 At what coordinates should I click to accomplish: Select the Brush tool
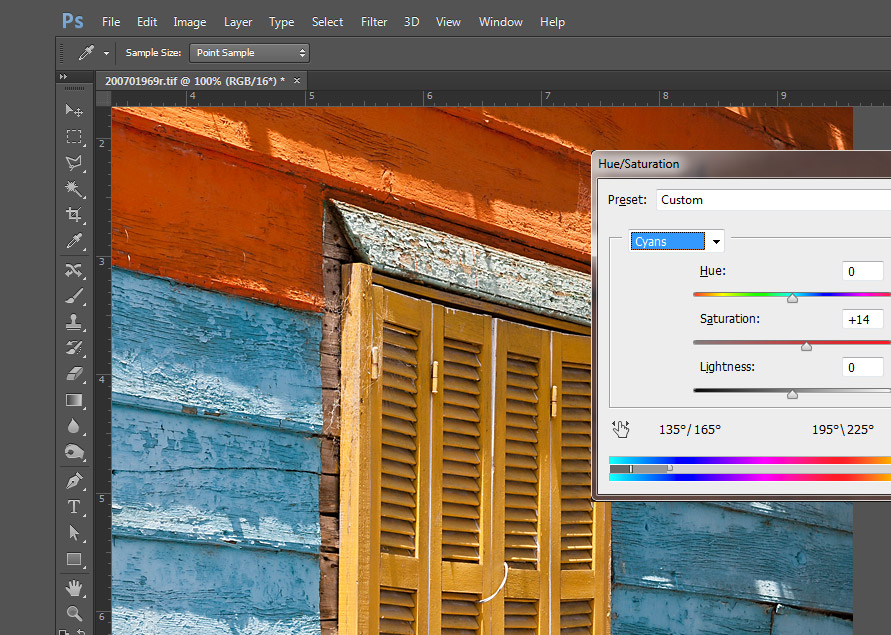click(74, 296)
